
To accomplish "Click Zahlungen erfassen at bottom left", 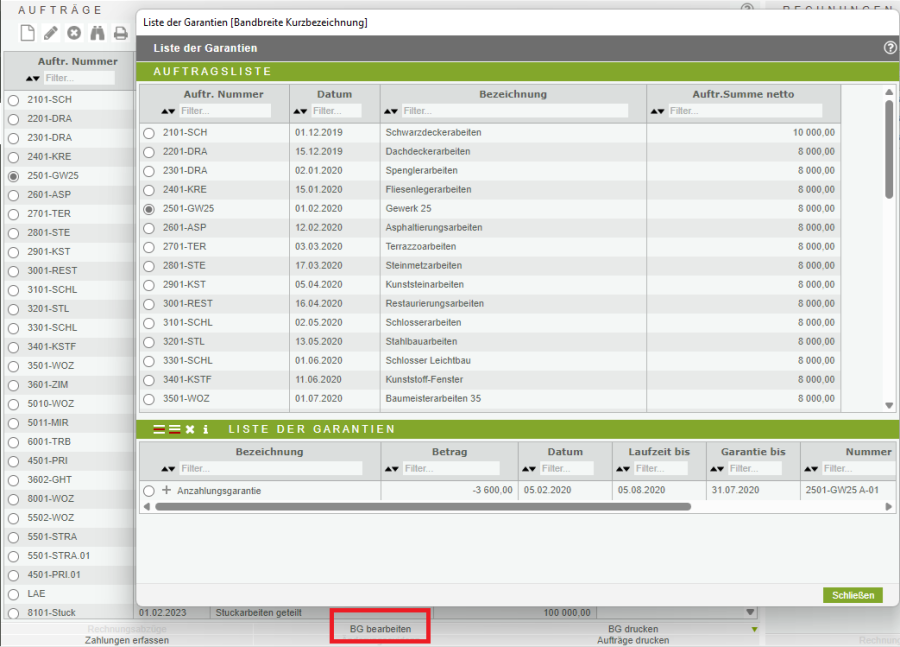I will click(x=126, y=640).
